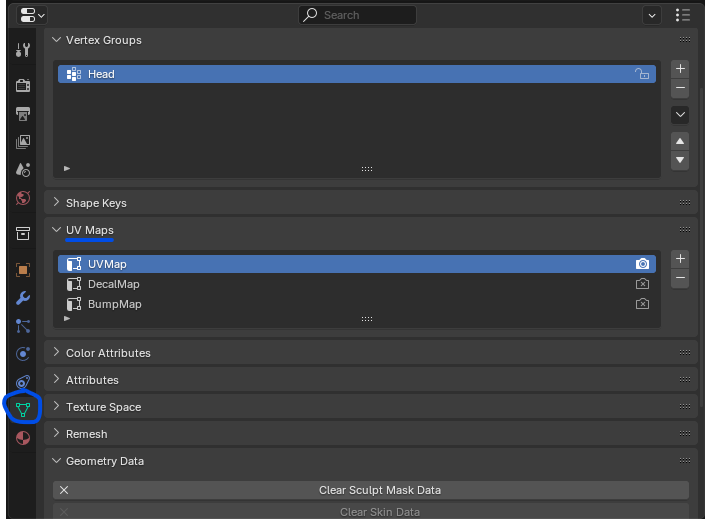The width and height of the screenshot is (705, 519).
Task: Expand the Shape Keys panel
Action: pyautogui.click(x=96, y=203)
